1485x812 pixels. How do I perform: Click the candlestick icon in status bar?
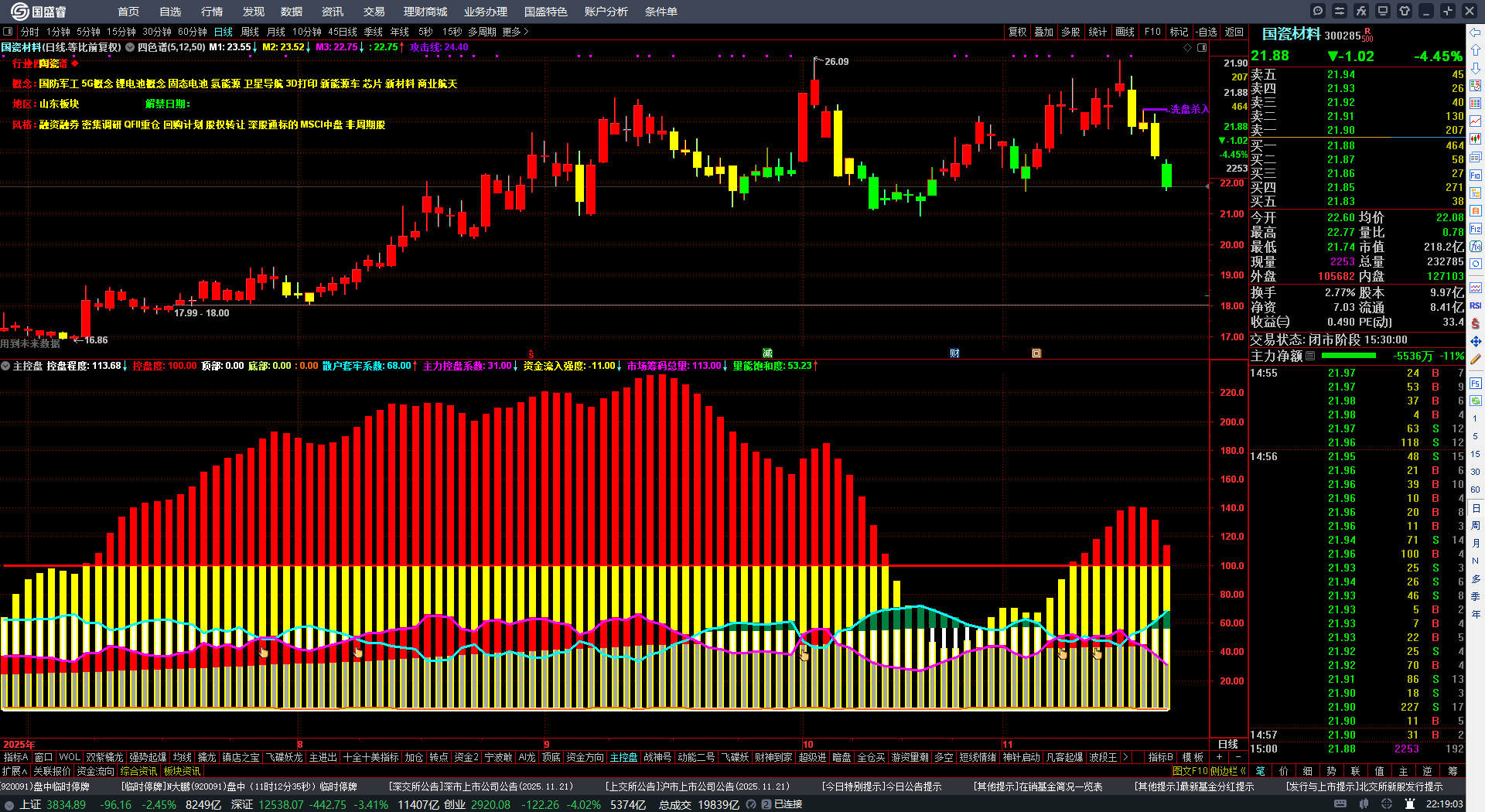[1365, 804]
